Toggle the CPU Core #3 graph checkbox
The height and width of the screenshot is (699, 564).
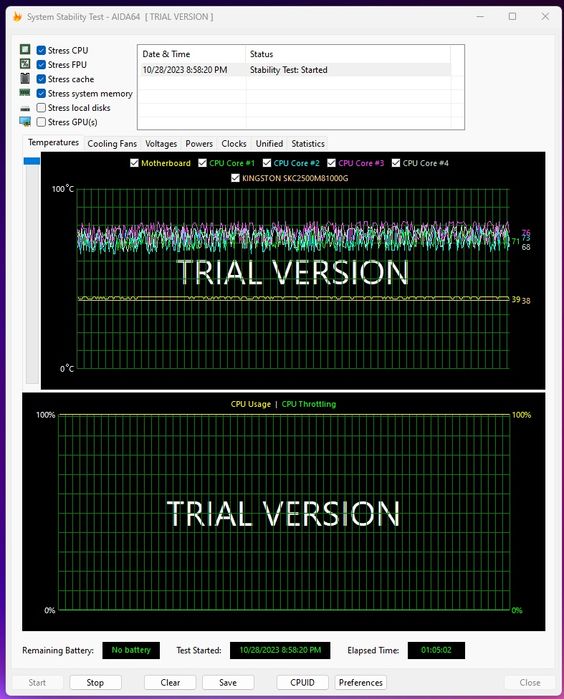click(x=331, y=163)
